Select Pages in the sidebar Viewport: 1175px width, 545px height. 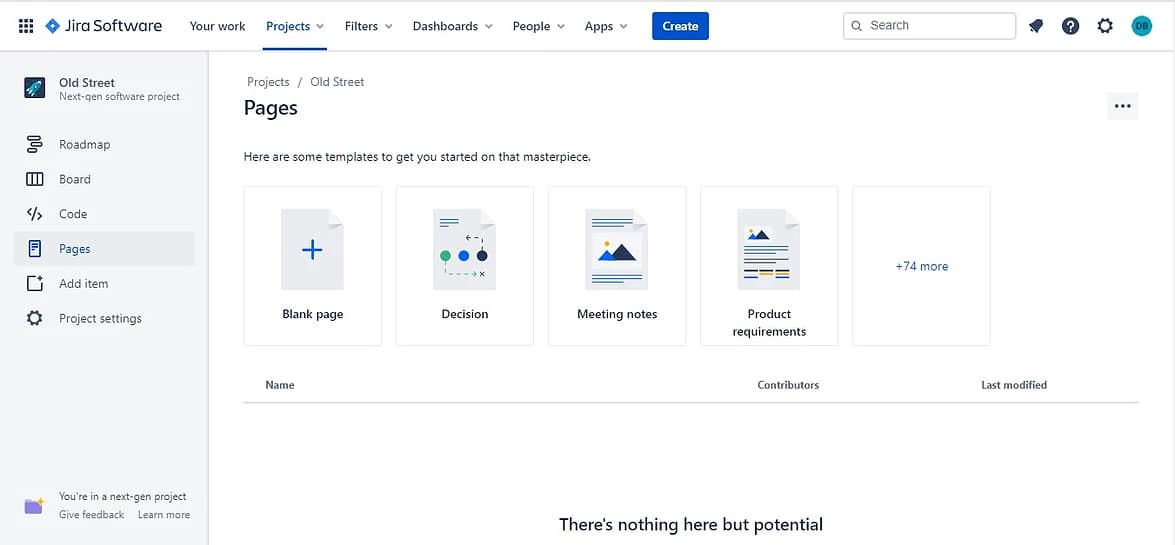75,249
